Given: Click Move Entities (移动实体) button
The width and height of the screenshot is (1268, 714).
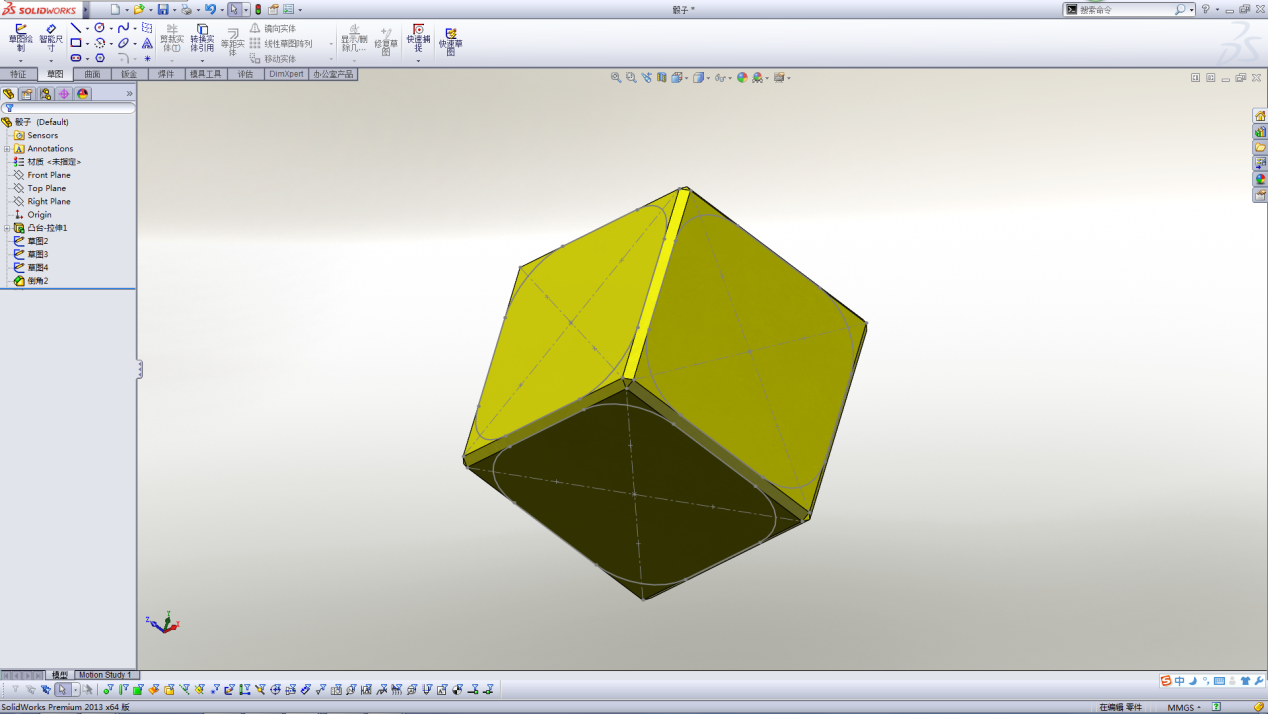Looking at the screenshot, I should coord(272,59).
